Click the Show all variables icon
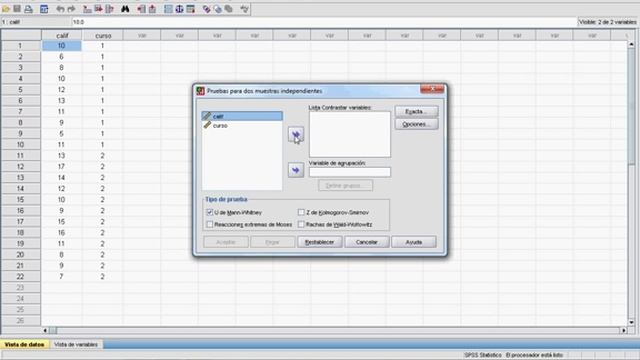Image resolution: width=640 pixels, height=360 pixels. 229,9
